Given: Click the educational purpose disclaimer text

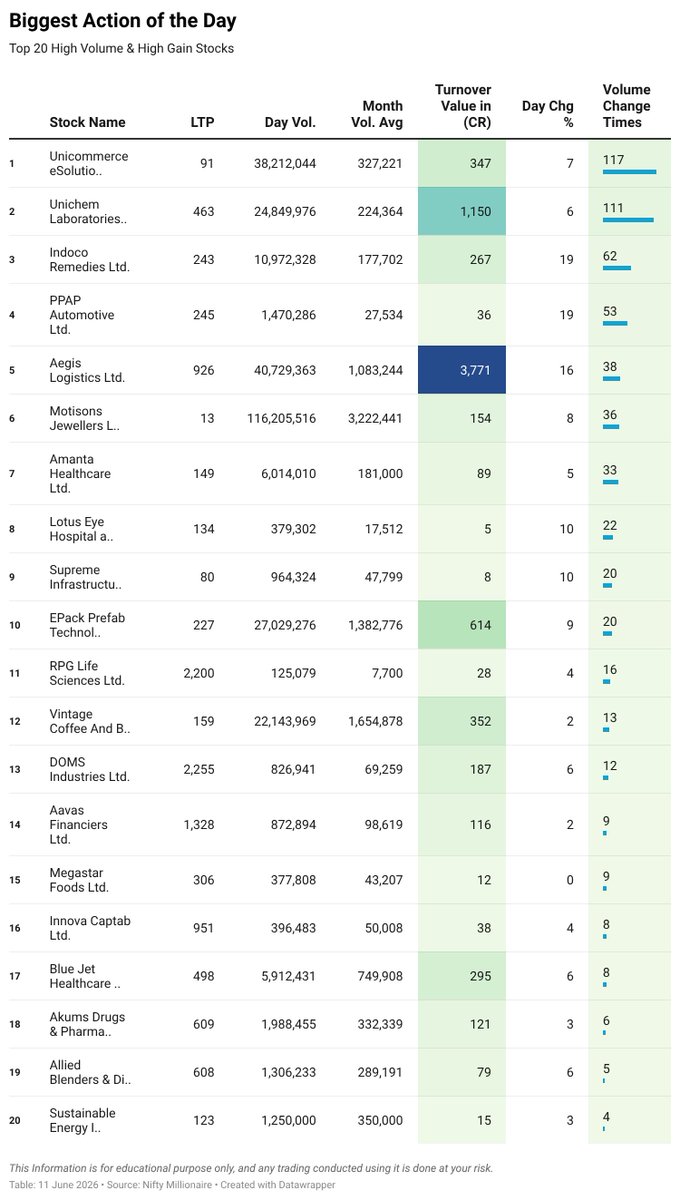Looking at the screenshot, I should [x=251, y=1167].
